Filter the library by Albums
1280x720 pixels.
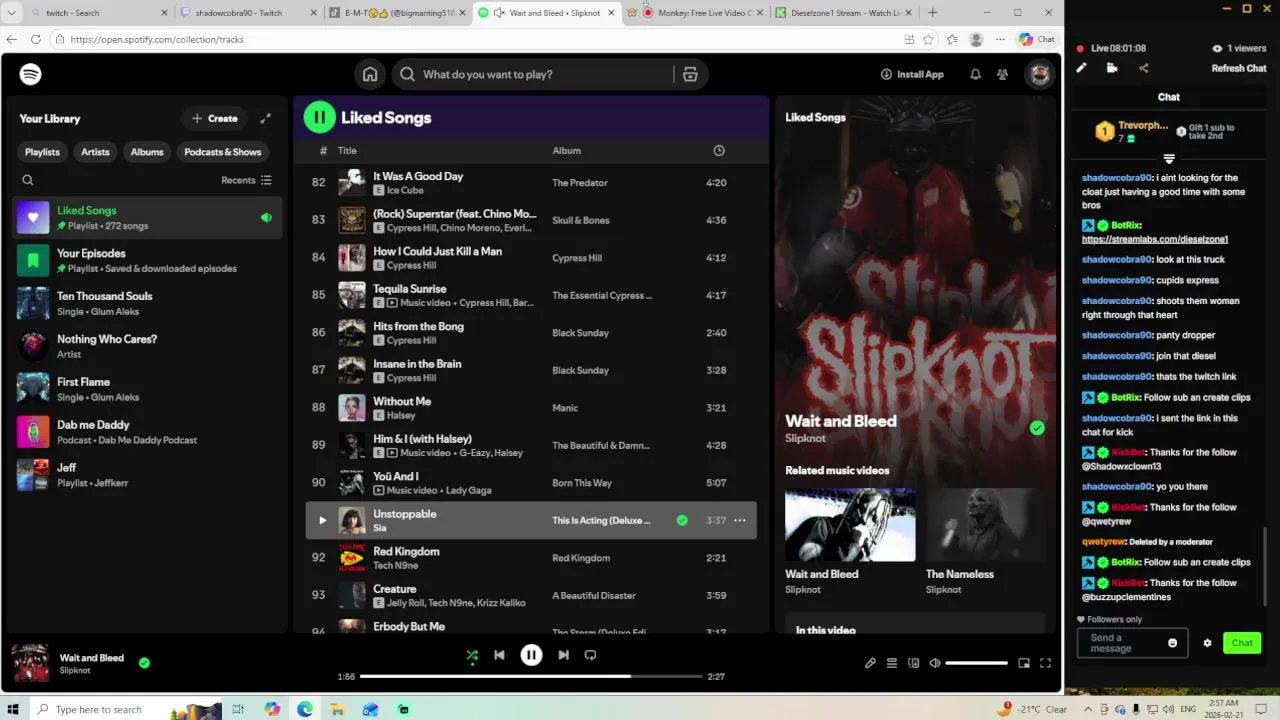pyautogui.click(x=147, y=152)
